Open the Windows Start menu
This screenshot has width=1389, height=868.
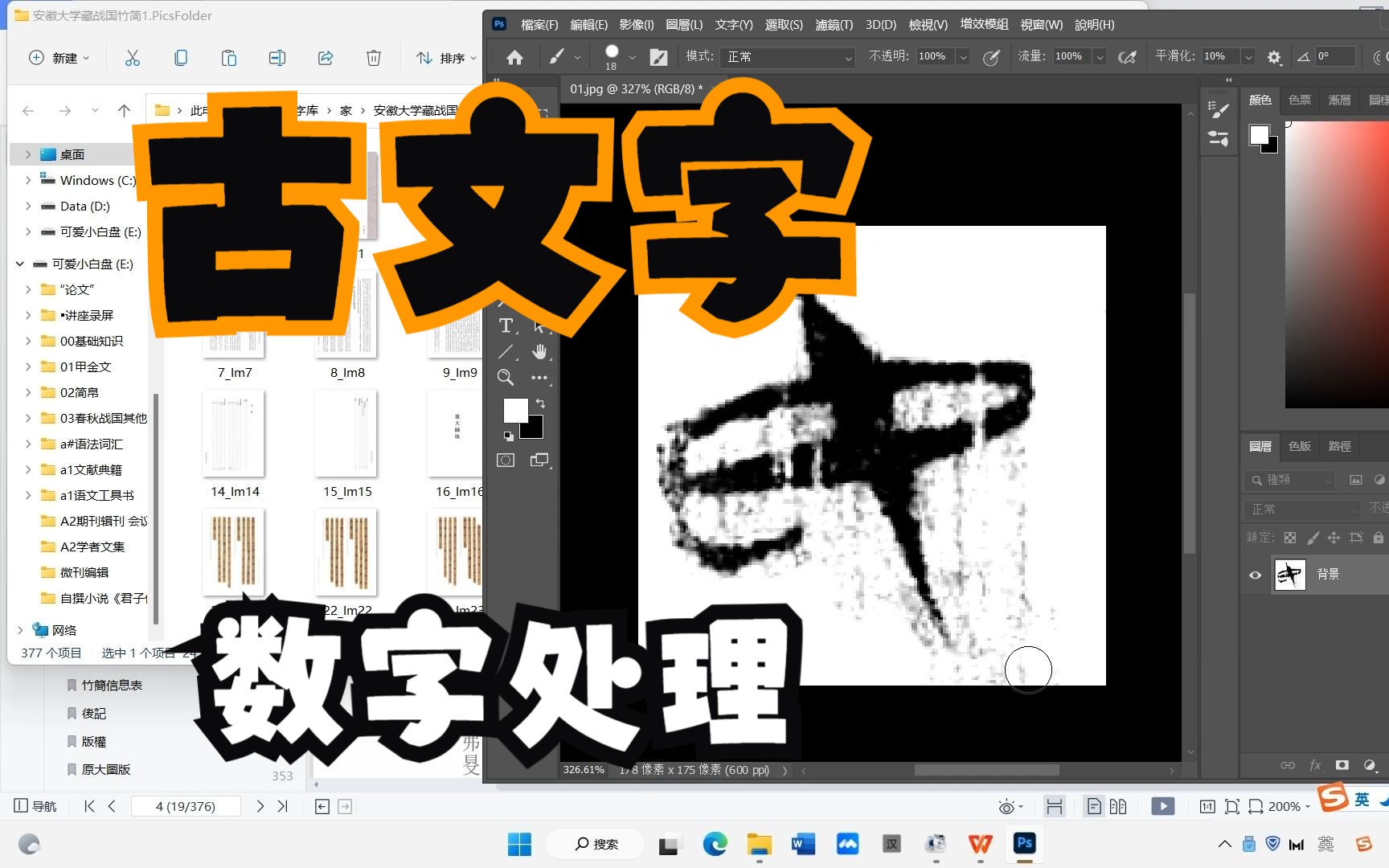tap(519, 844)
